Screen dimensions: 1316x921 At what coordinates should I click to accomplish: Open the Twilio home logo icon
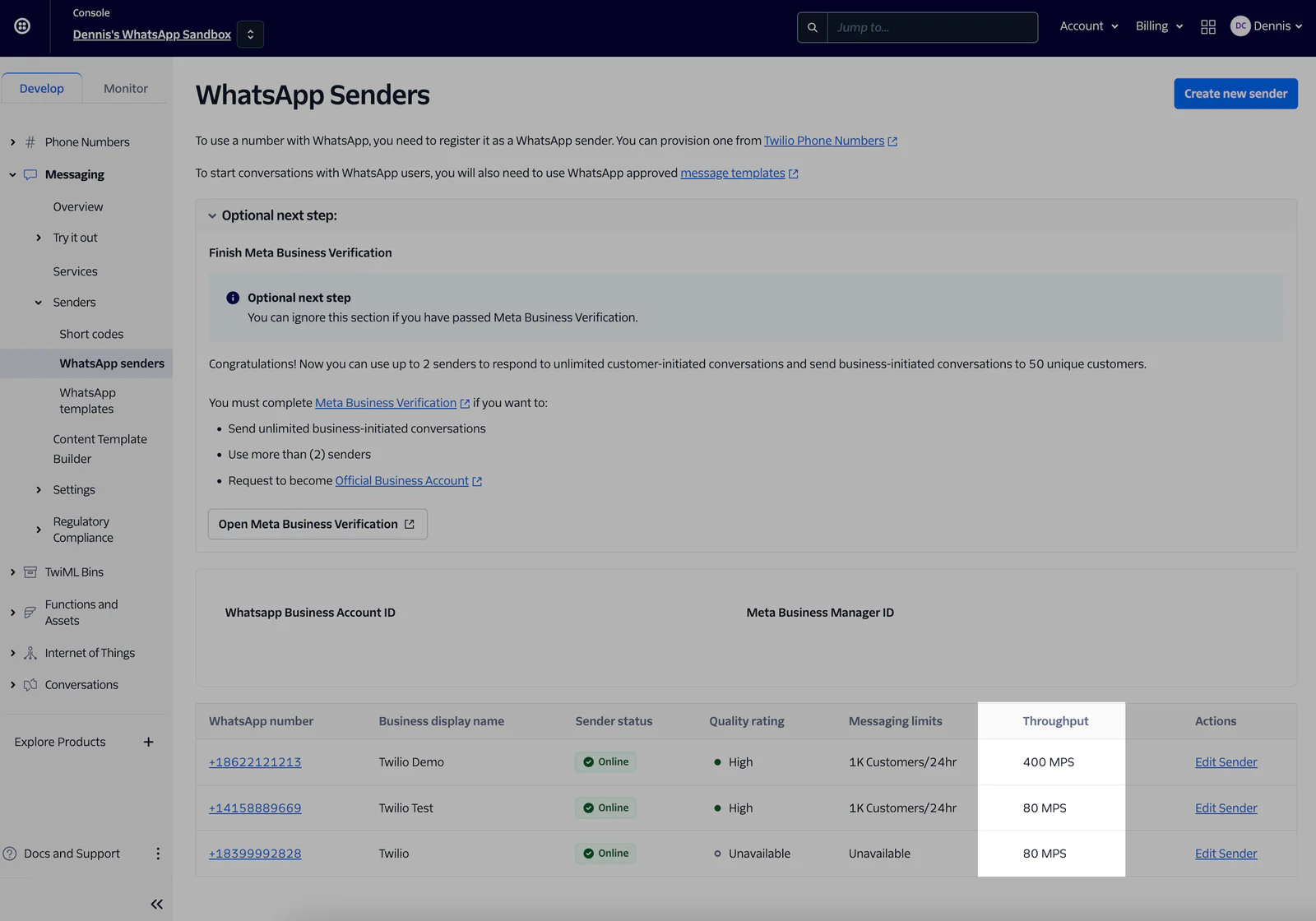click(x=22, y=26)
